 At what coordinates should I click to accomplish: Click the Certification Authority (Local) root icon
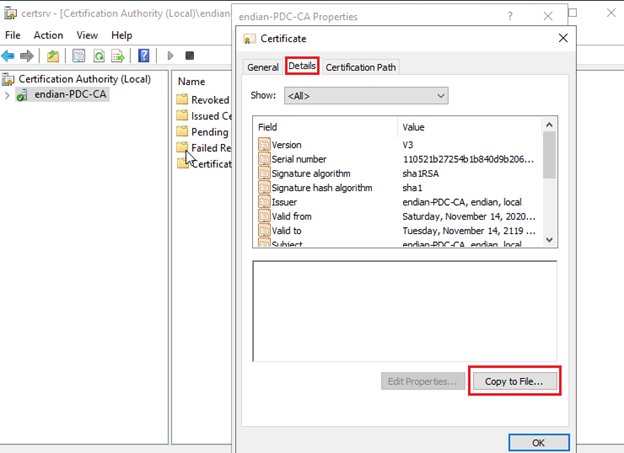[8, 79]
